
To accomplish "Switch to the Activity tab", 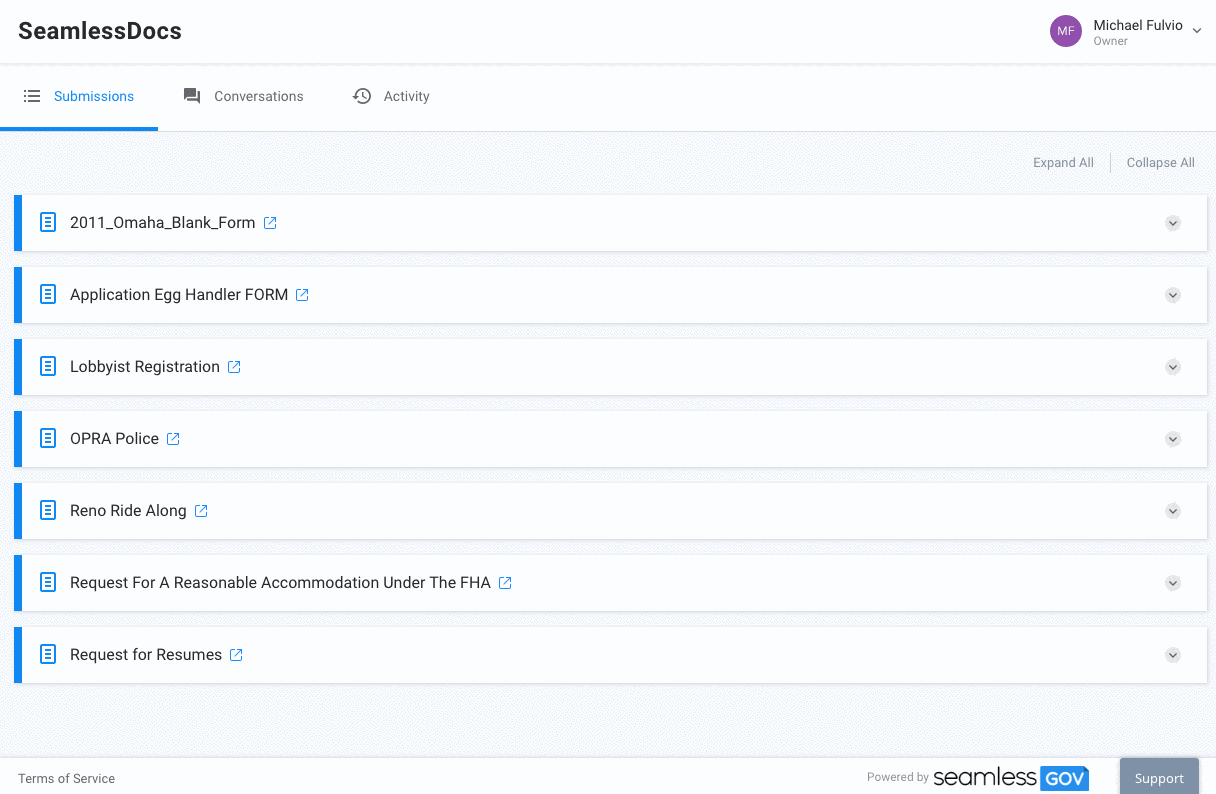I will point(391,97).
